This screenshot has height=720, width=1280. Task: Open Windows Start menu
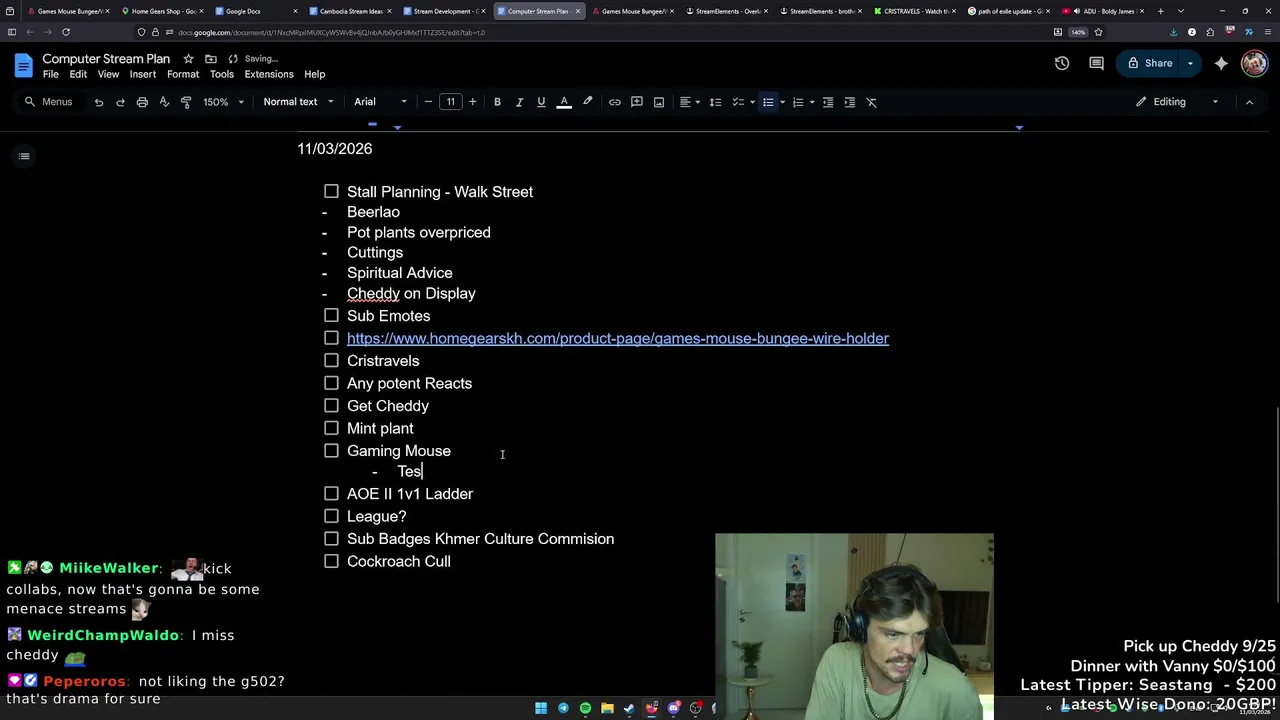(541, 708)
